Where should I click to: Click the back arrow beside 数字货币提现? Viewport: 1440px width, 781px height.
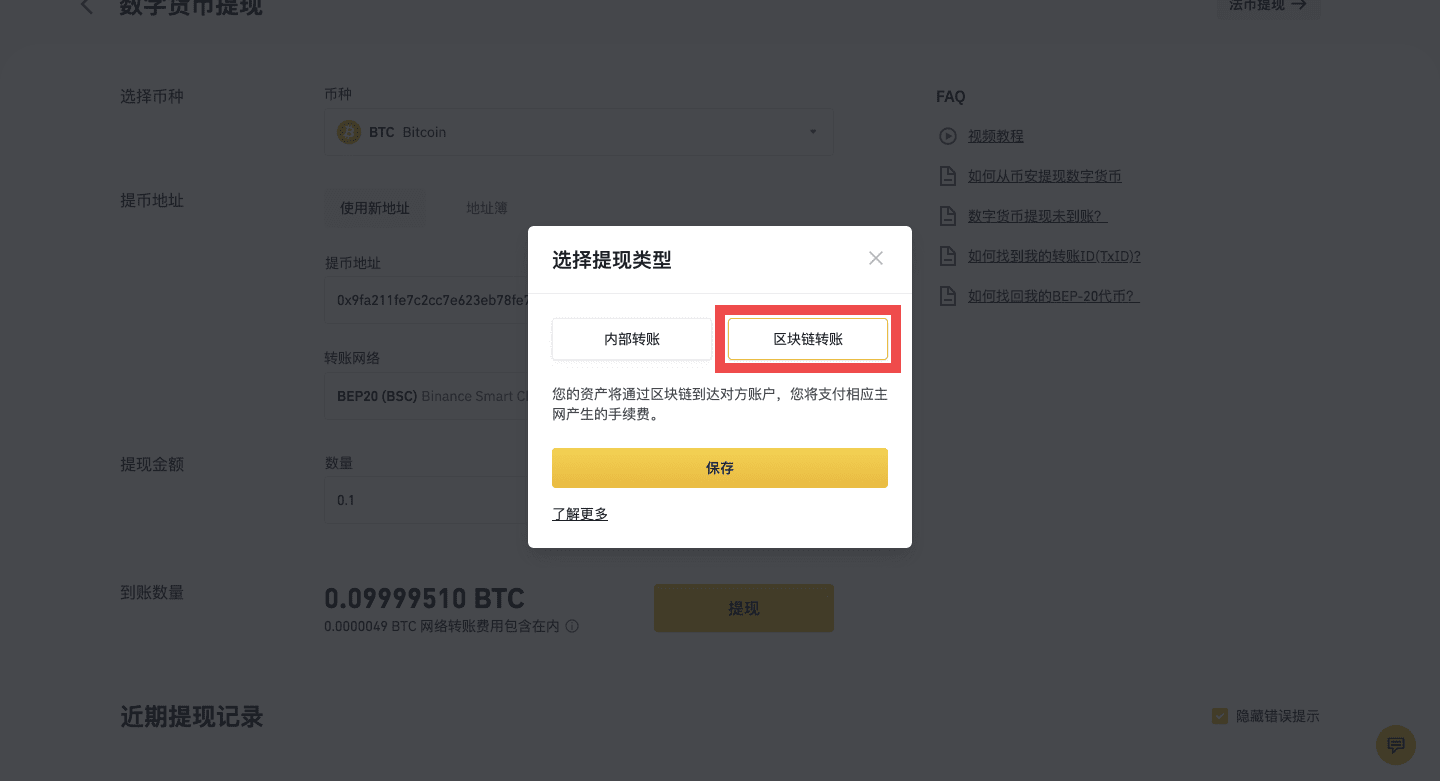[x=87, y=6]
